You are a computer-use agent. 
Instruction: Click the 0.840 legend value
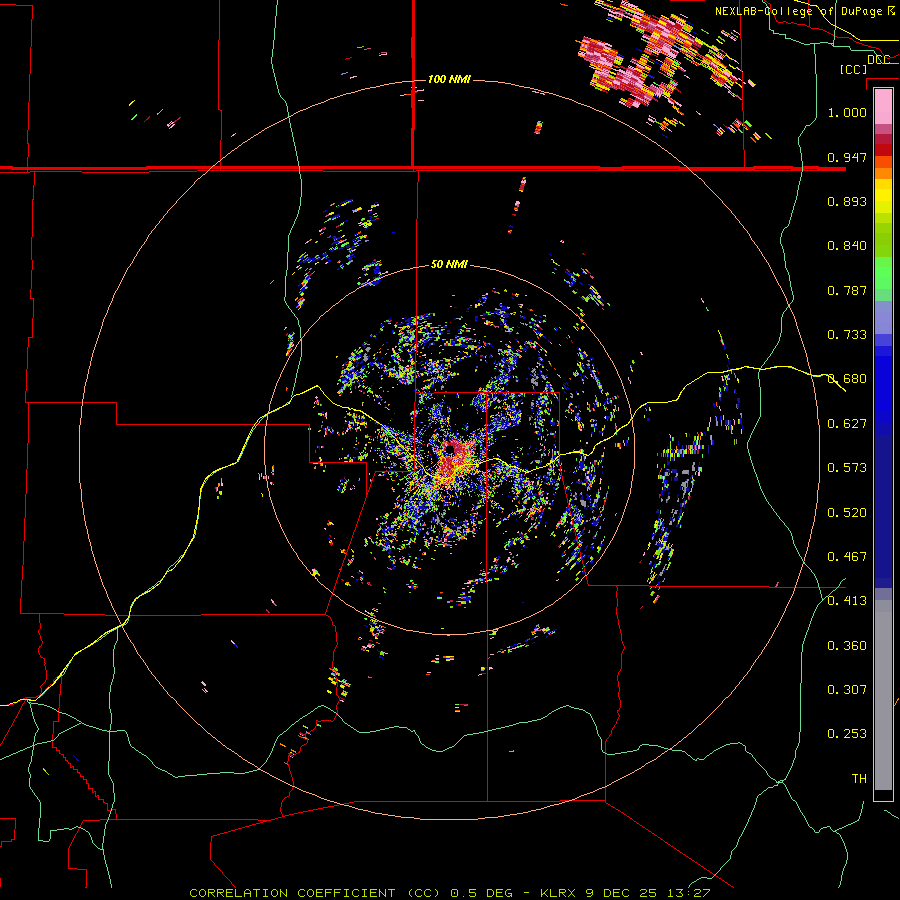pyautogui.click(x=847, y=245)
